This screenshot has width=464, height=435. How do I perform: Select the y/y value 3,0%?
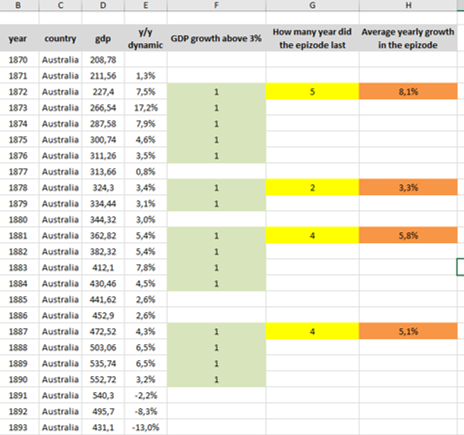coord(146,220)
